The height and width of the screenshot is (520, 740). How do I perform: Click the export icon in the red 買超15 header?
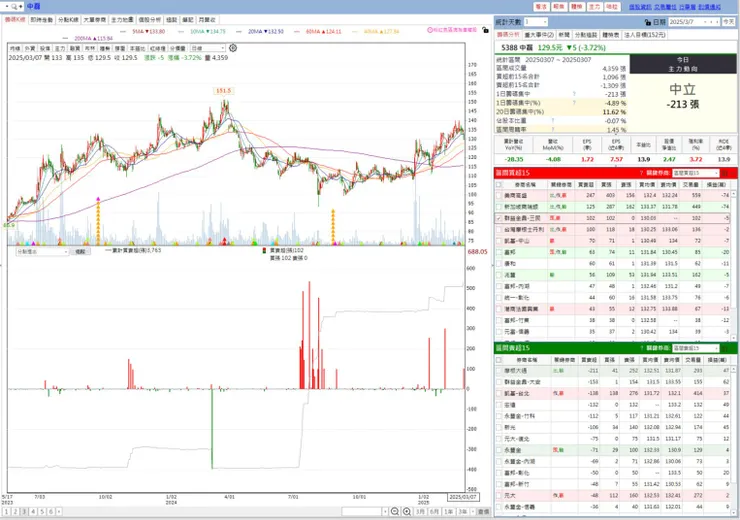(726, 173)
